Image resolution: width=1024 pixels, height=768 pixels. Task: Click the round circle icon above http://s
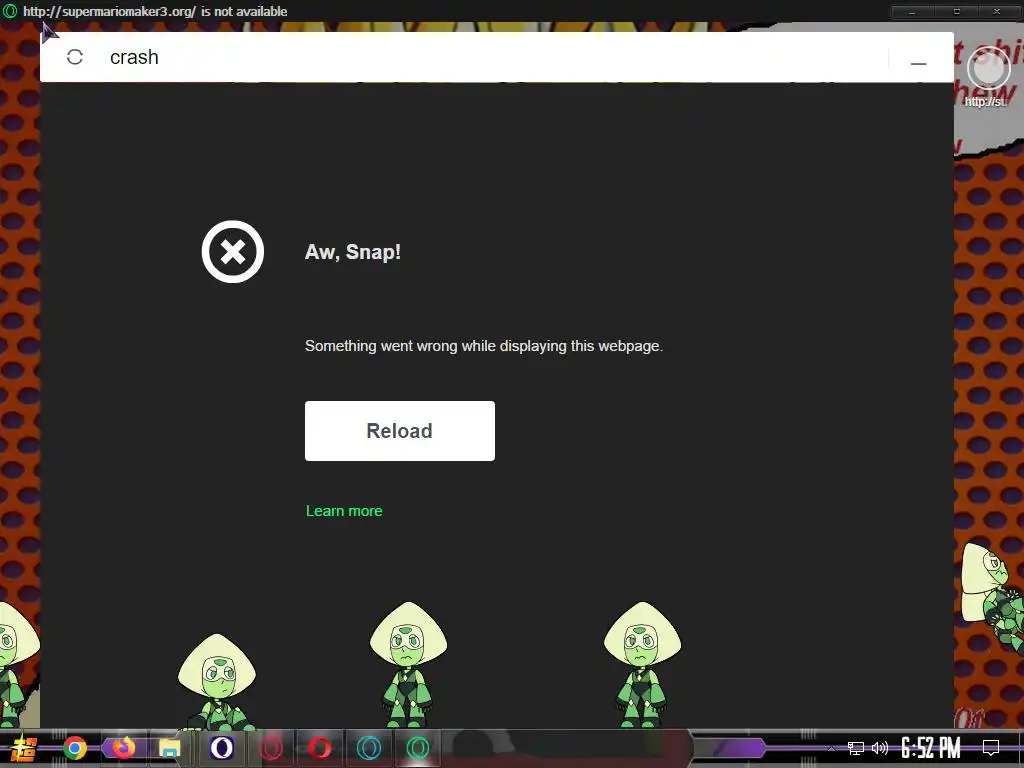pyautogui.click(x=988, y=69)
